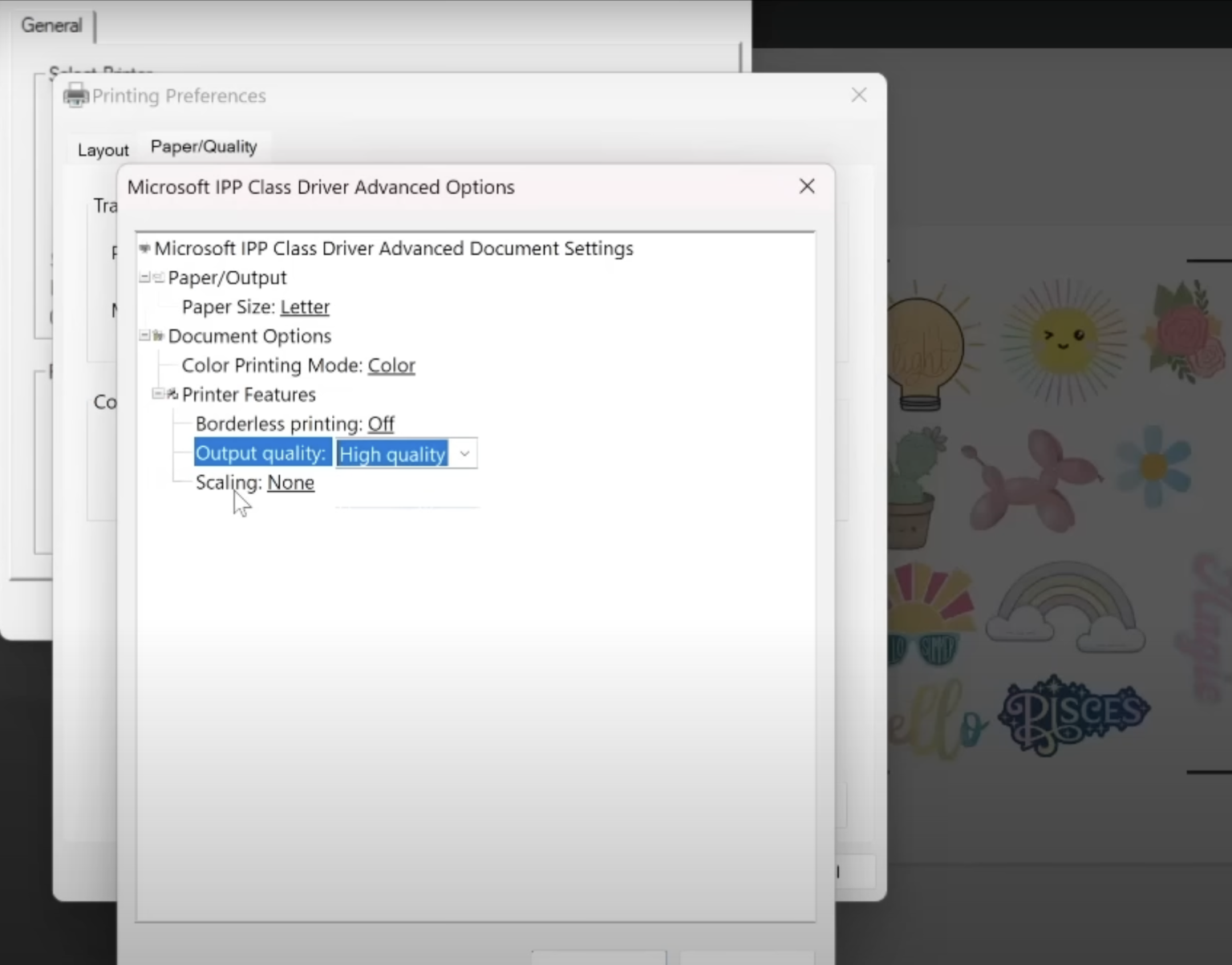Click the Color Printing Mode Color value
The height and width of the screenshot is (965, 1232).
pos(391,366)
